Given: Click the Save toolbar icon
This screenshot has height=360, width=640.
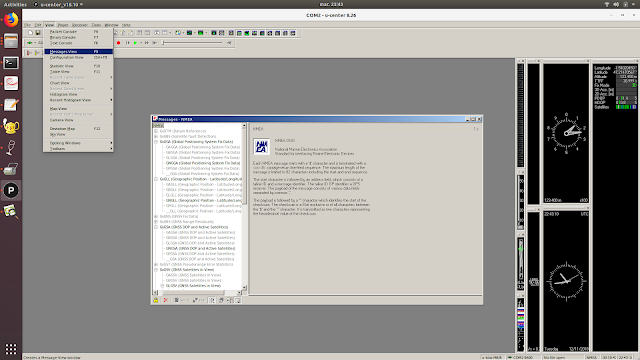Looking at the screenshot, I should 38,33.
